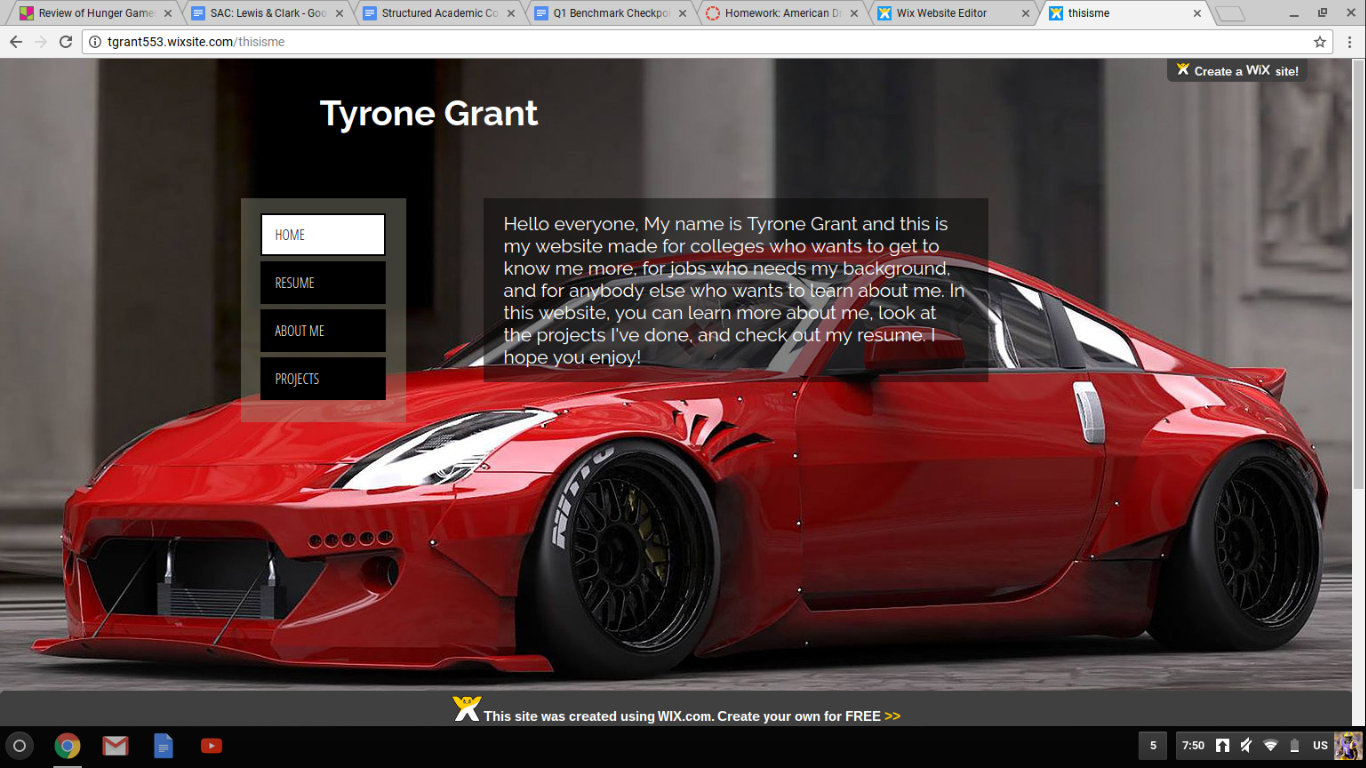Open the Chrome three-dot menu
The height and width of the screenshot is (768, 1366).
click(x=1349, y=42)
